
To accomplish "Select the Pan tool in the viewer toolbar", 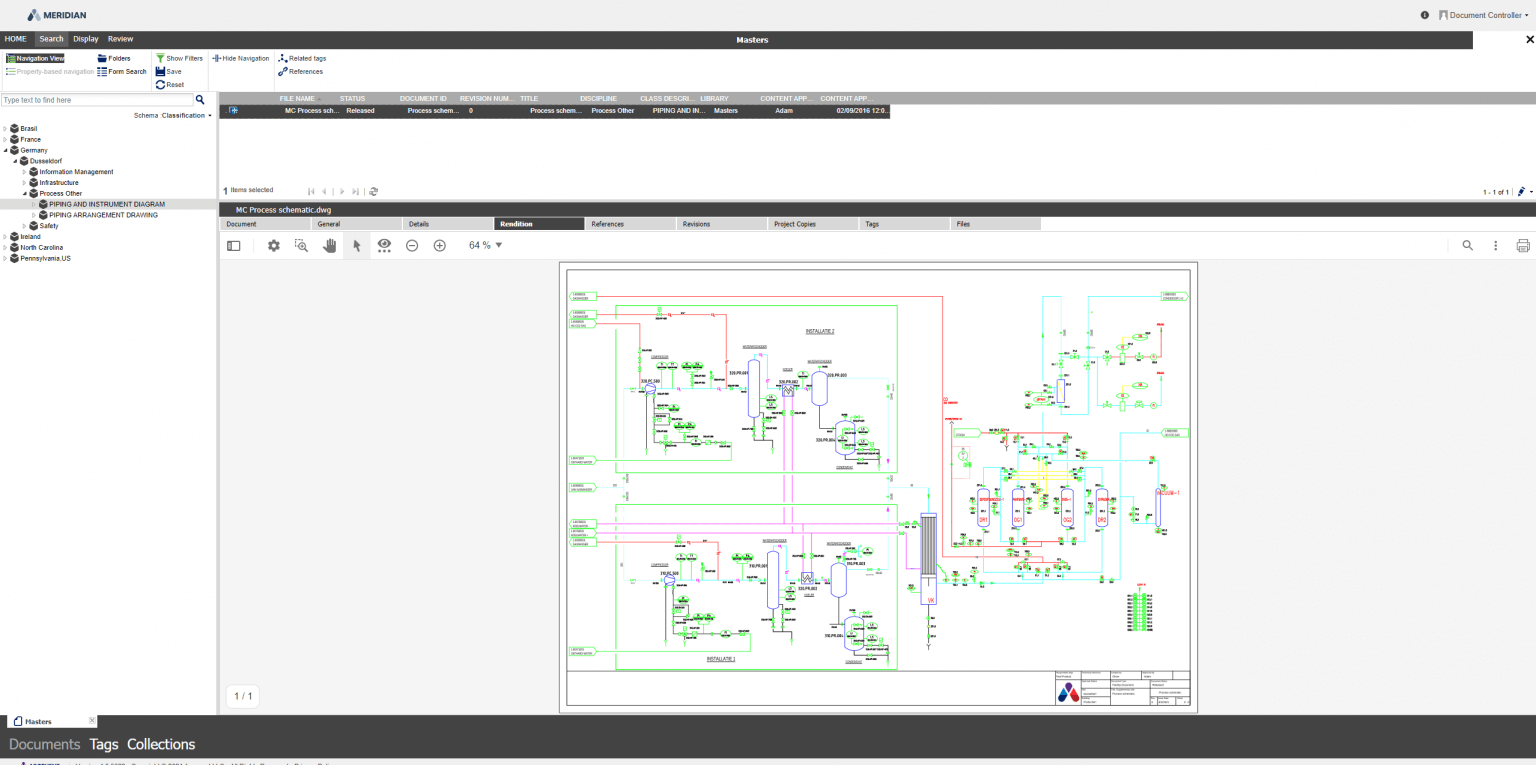I will coord(329,245).
